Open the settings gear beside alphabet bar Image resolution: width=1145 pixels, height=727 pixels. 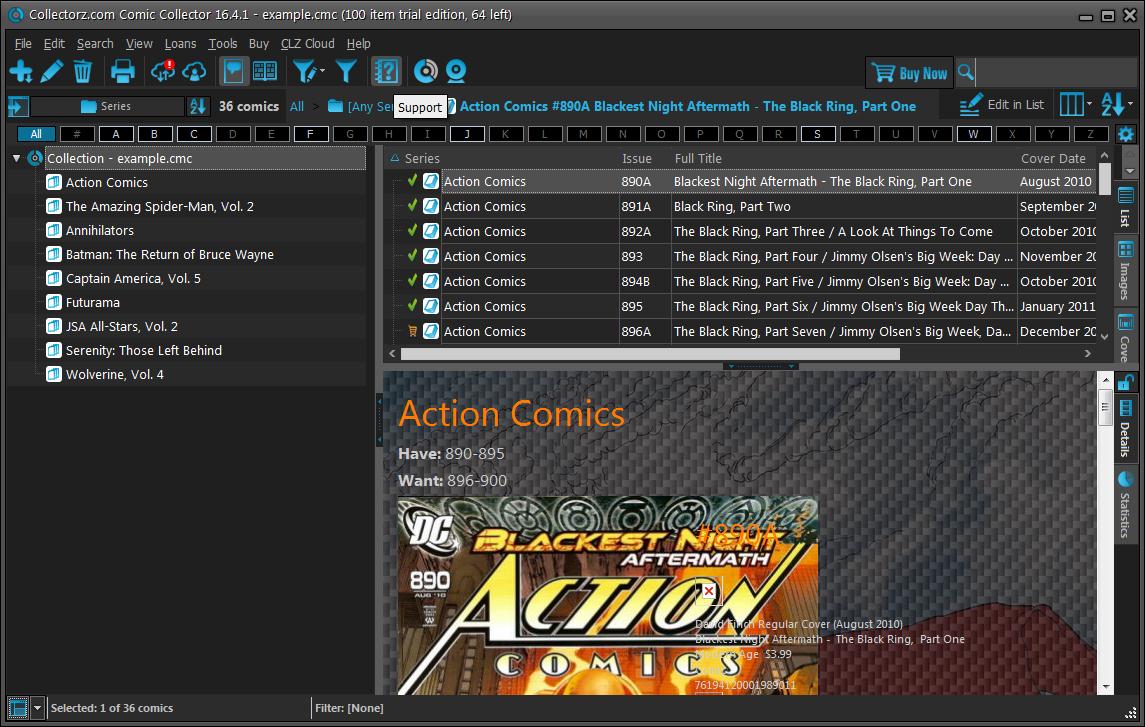tap(1126, 133)
